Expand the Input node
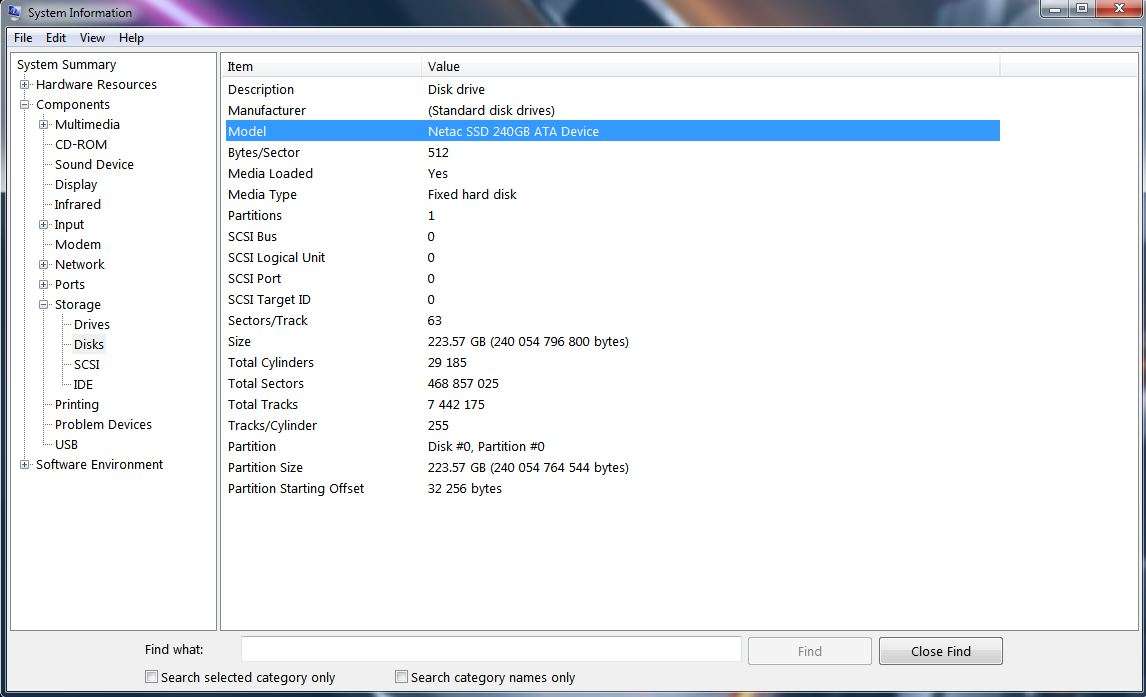1146x697 pixels. pos(42,224)
